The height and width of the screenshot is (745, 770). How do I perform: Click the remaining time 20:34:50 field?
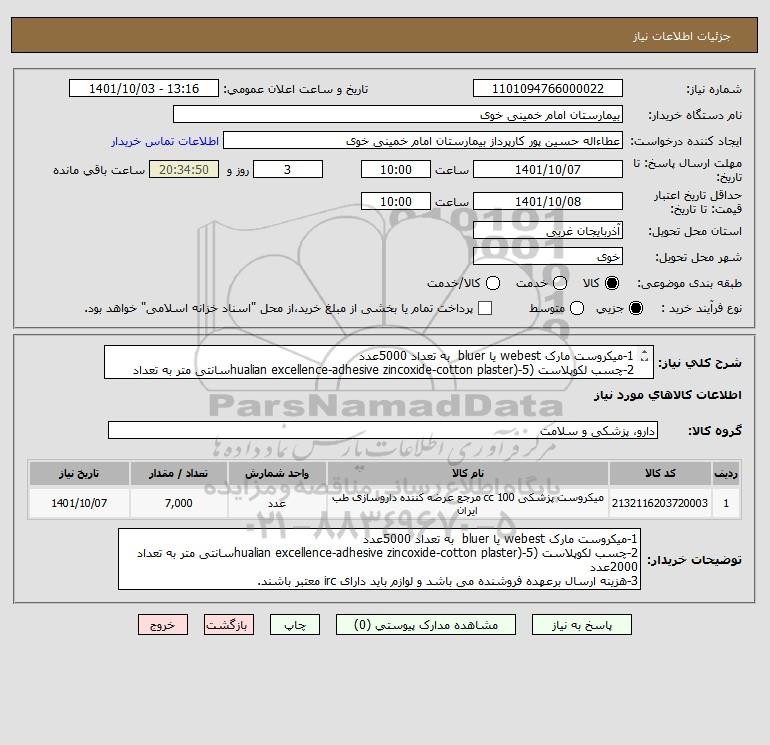coord(184,169)
